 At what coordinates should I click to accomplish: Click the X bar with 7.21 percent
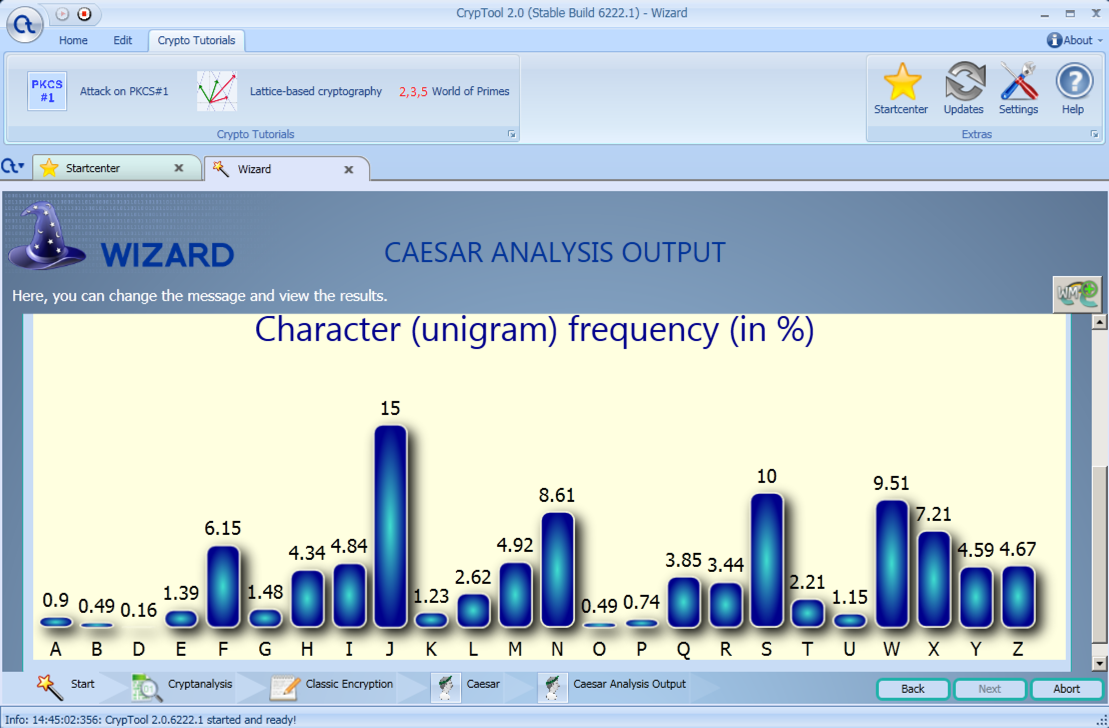[934, 579]
